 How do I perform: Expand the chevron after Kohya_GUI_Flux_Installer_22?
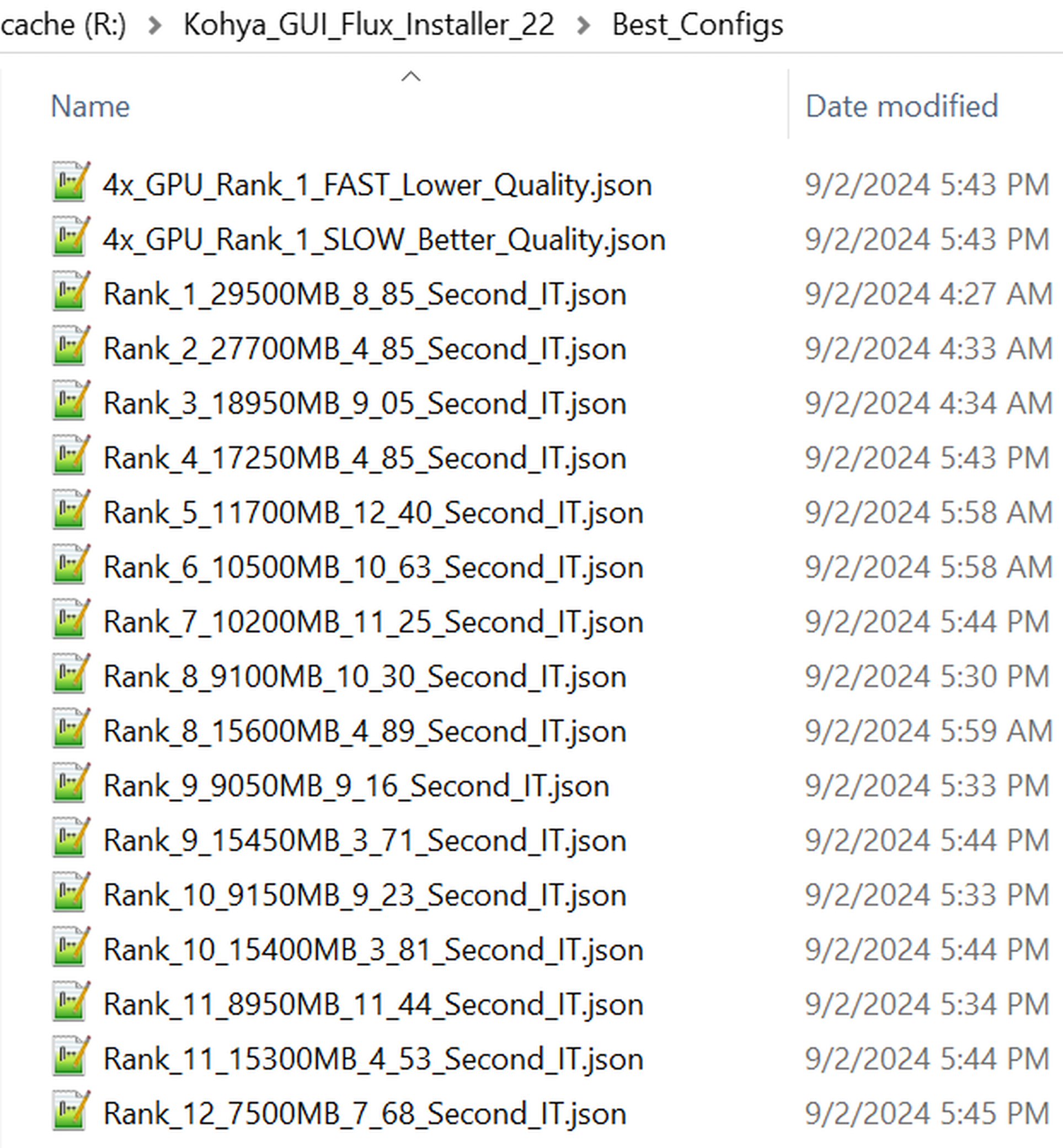(583, 24)
